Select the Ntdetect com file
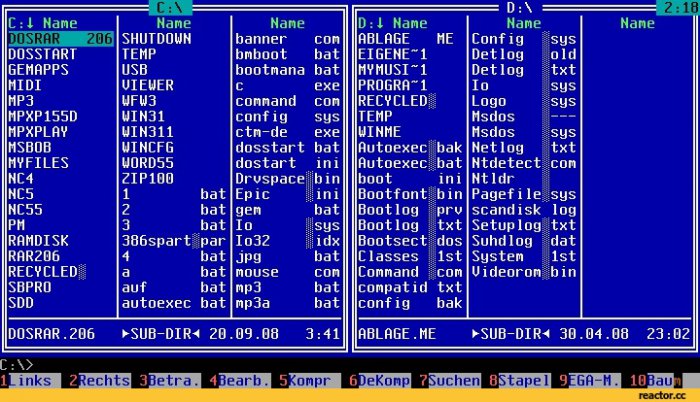Viewport: 700px width, 402px height. 524,163
